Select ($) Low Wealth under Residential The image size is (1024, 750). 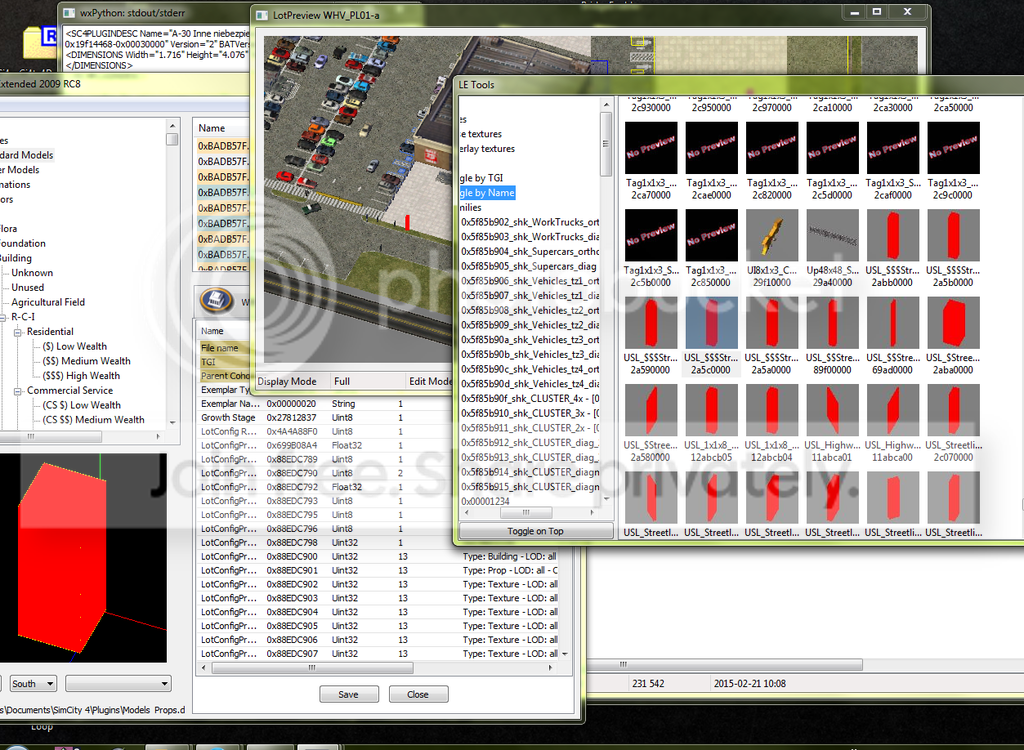point(74,346)
